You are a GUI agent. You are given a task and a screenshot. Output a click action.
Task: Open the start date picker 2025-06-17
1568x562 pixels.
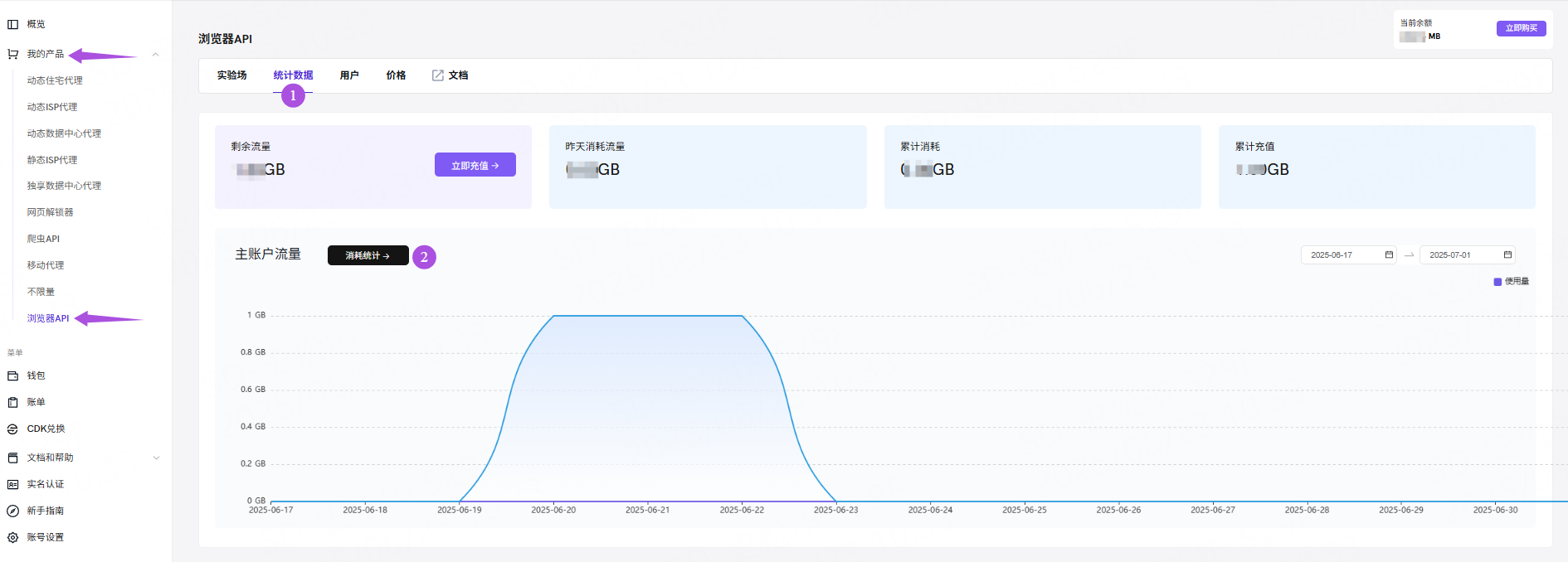pos(1348,255)
